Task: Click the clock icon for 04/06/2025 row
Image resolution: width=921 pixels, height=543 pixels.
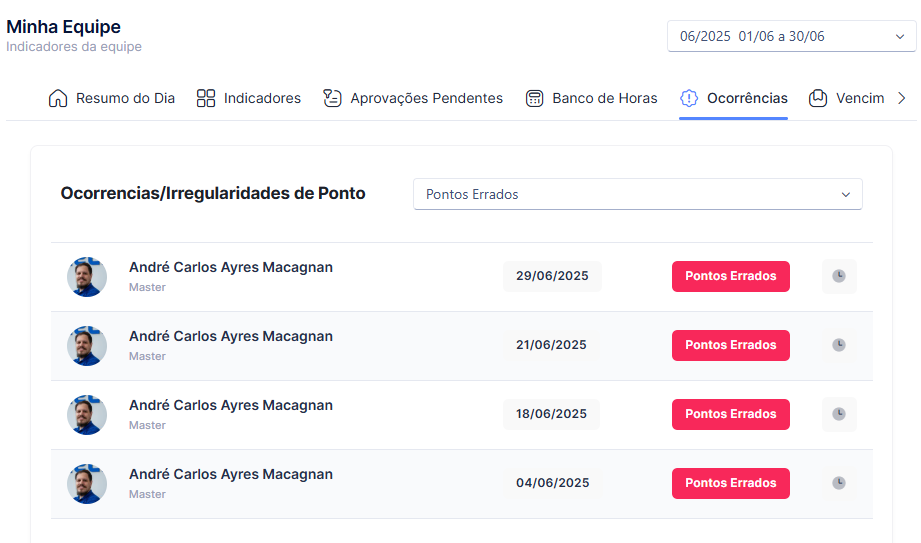Action: pyautogui.click(x=839, y=483)
